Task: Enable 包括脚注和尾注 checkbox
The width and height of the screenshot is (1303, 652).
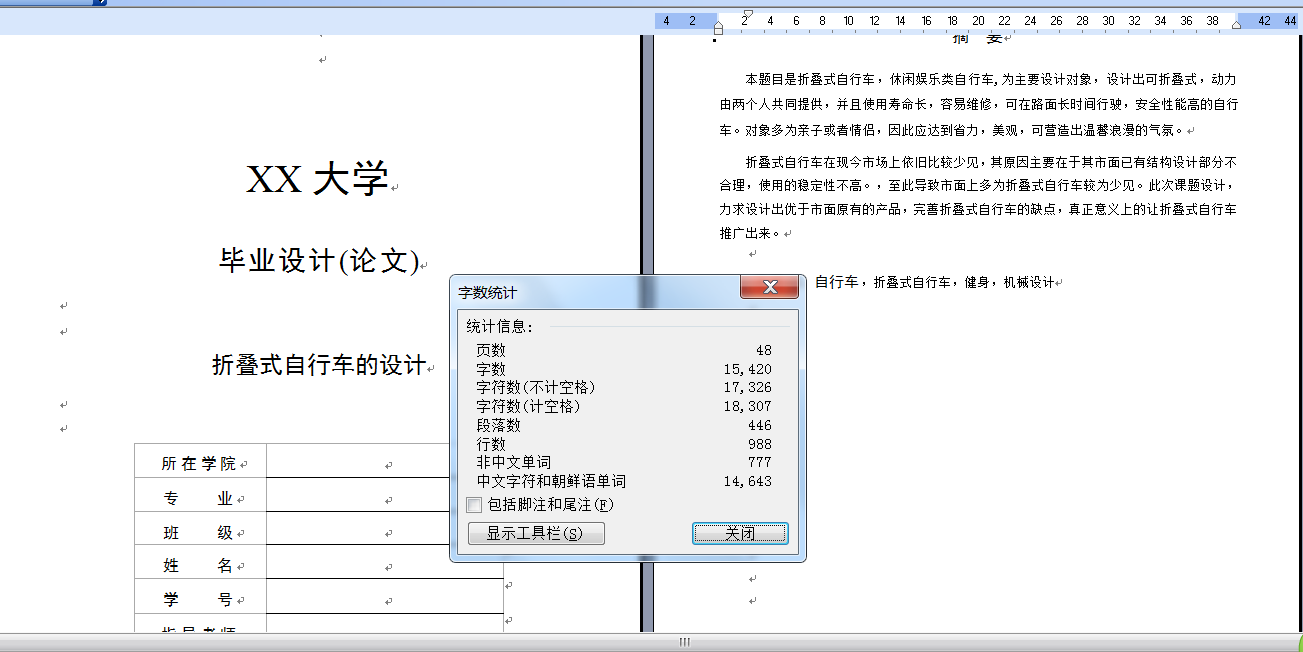Action: pos(475,505)
